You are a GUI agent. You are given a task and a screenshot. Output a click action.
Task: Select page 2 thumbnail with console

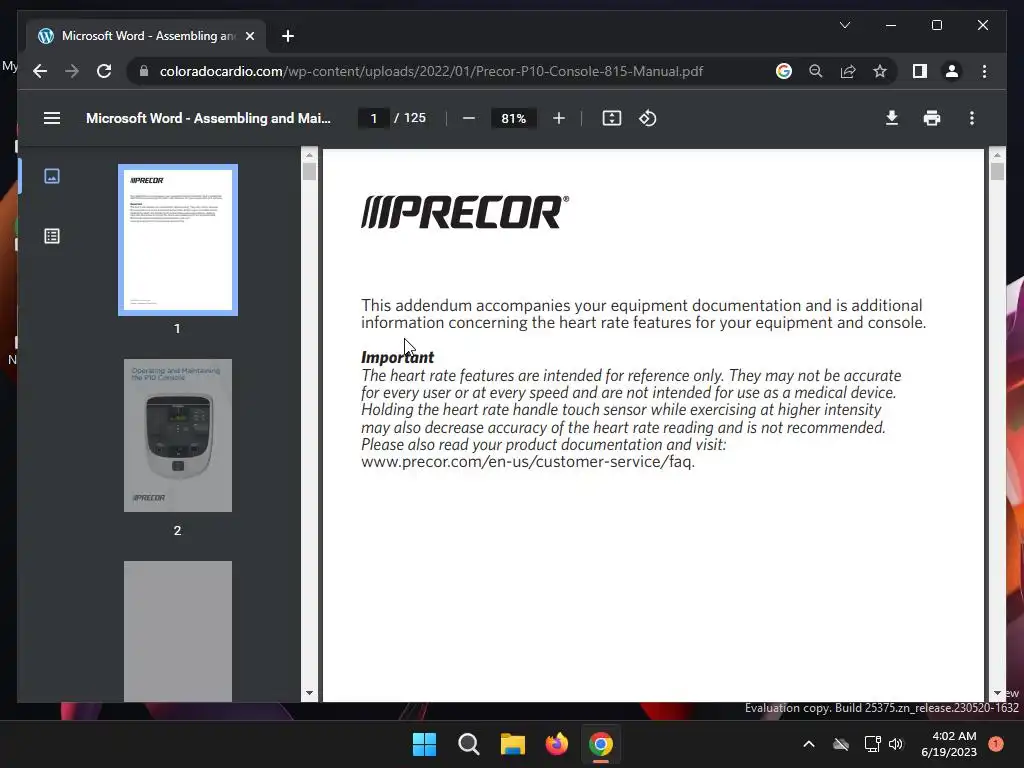coord(178,436)
